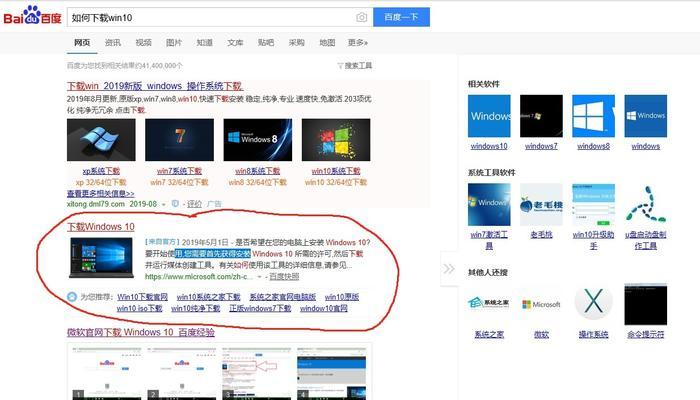The height and width of the screenshot is (400, 700).
Task: Click the 系统之家 logo icon
Action: (x=489, y=304)
